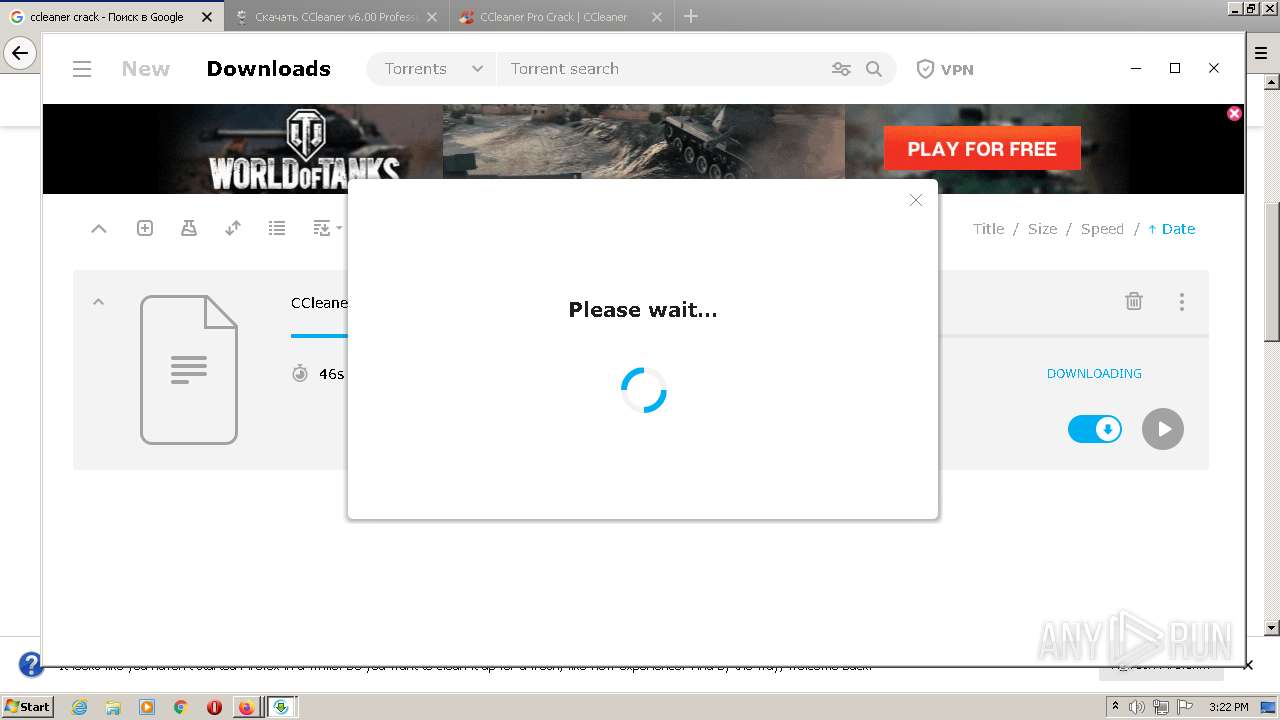Sort downloads by Date

click(1172, 229)
